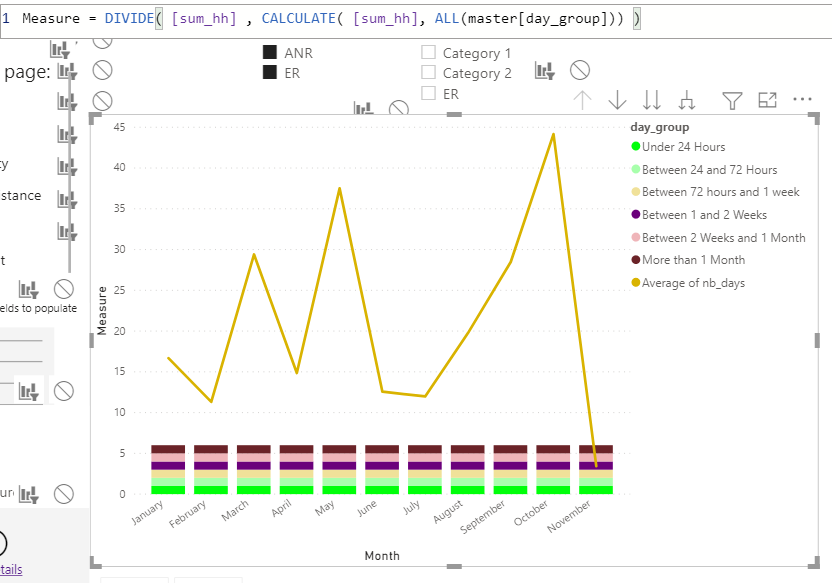
Task: Set none interaction beside Category slicer
Action: 580,70
